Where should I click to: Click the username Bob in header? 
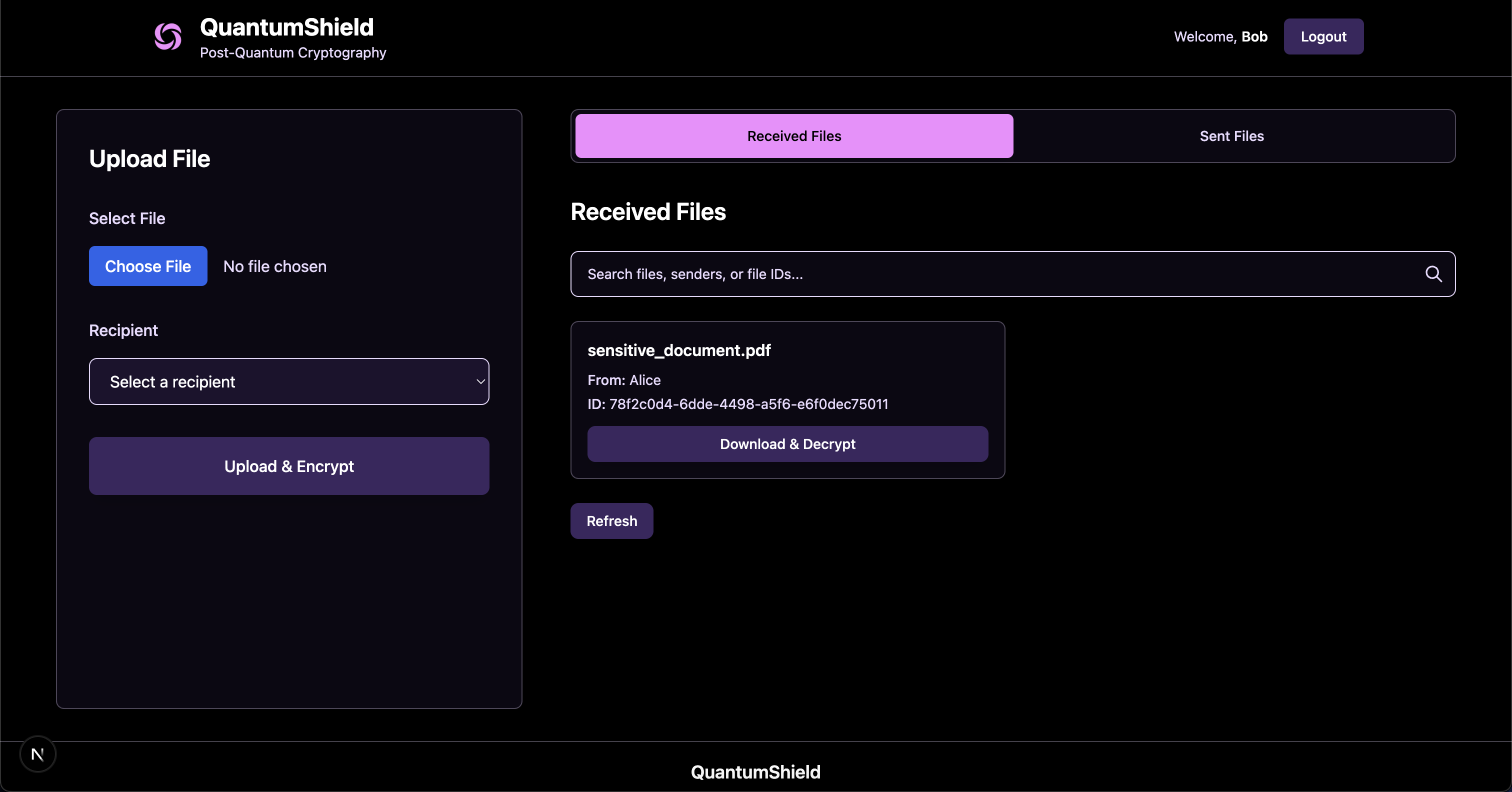1253,37
